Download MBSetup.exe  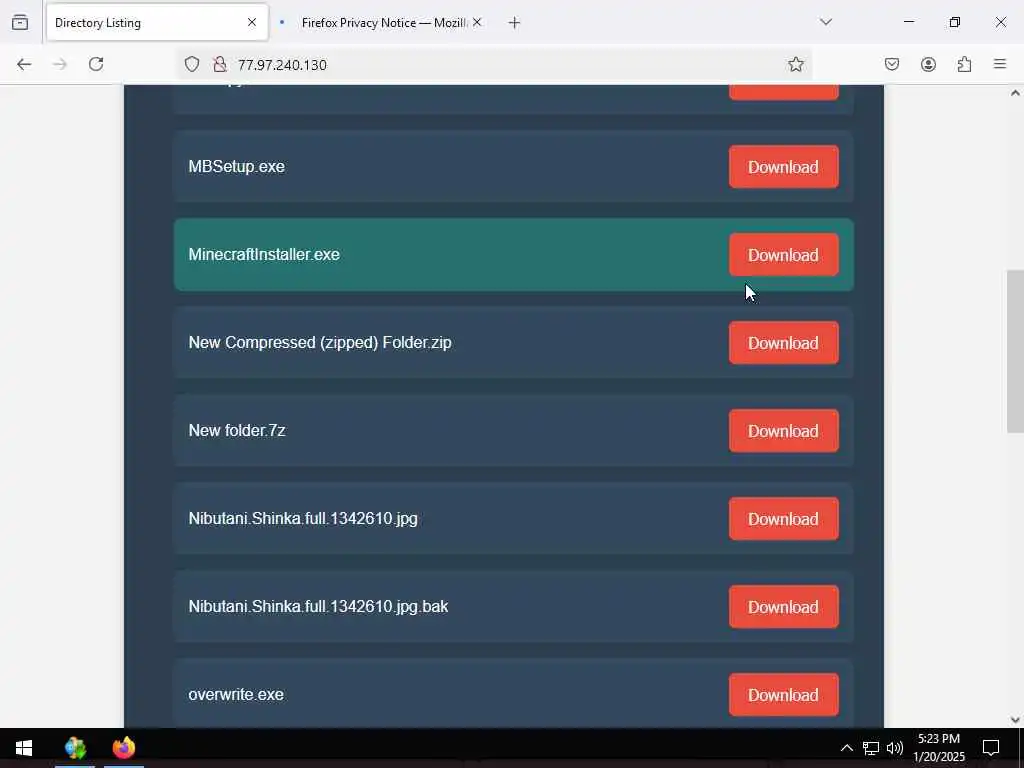(784, 167)
